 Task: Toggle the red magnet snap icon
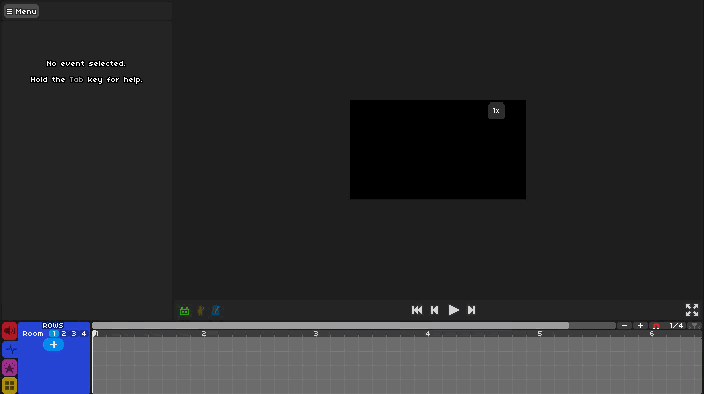click(x=656, y=326)
